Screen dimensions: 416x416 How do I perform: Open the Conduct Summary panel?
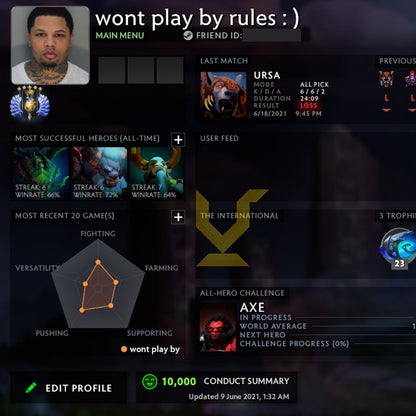pyautogui.click(x=217, y=388)
